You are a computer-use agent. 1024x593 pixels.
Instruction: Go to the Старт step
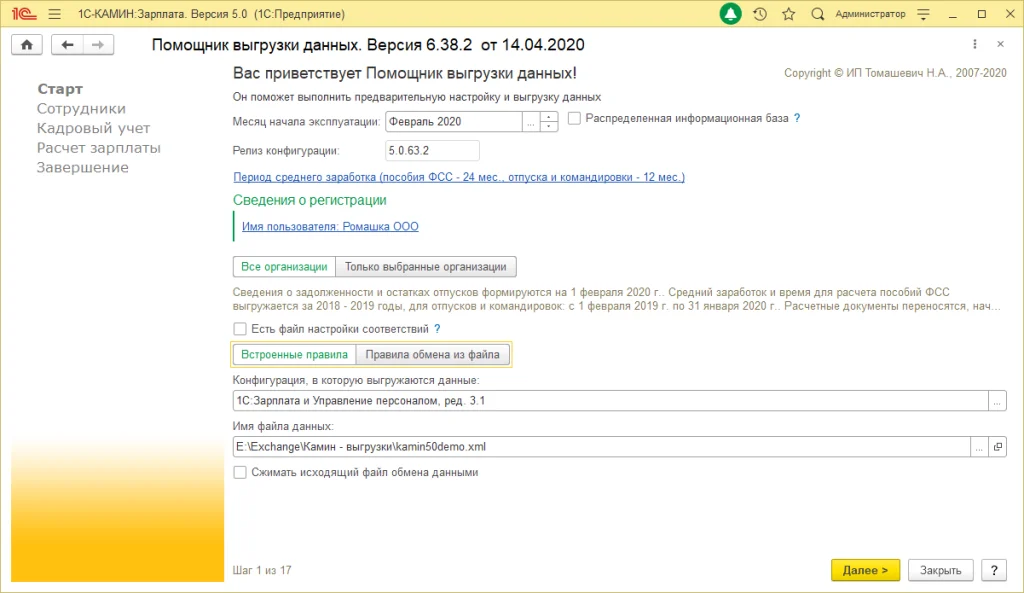tap(60, 89)
